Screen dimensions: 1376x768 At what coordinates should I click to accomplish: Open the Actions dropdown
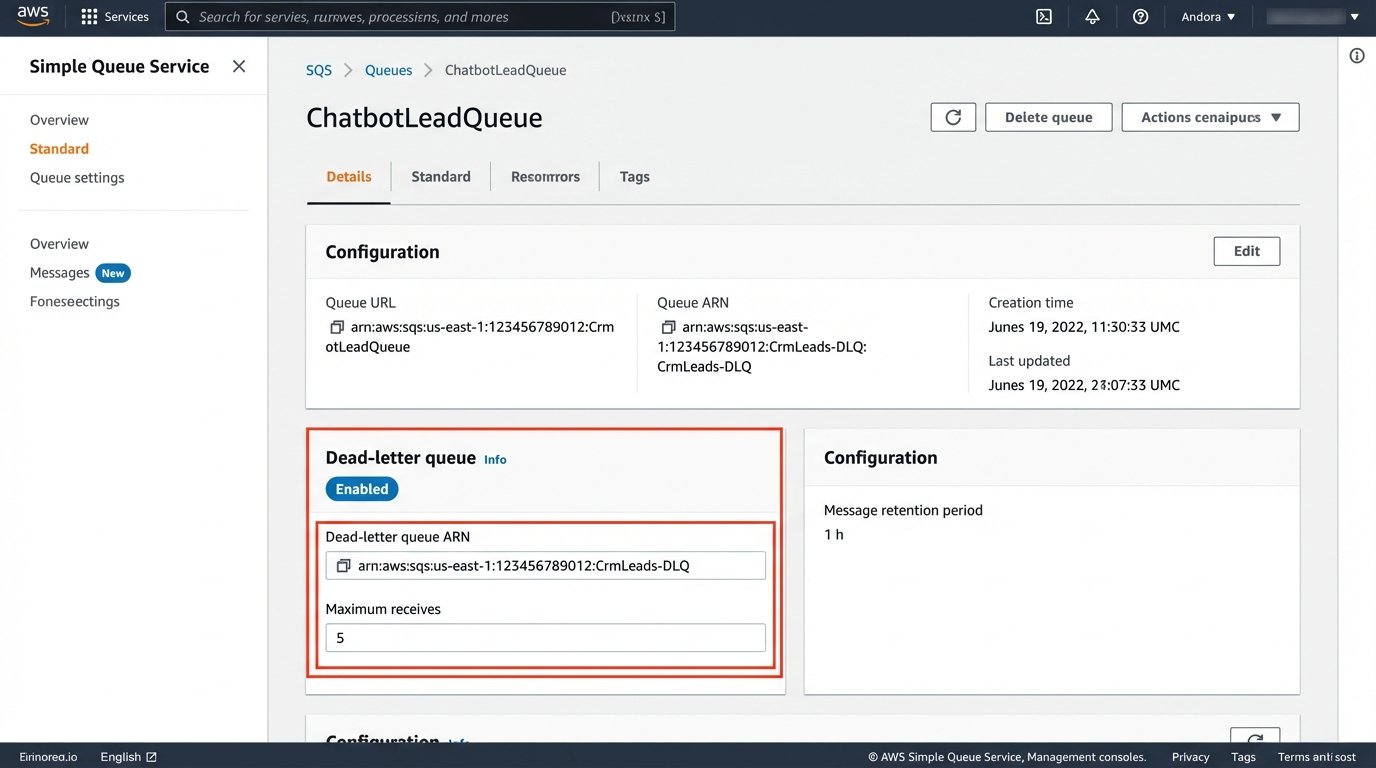[x=1209, y=117]
